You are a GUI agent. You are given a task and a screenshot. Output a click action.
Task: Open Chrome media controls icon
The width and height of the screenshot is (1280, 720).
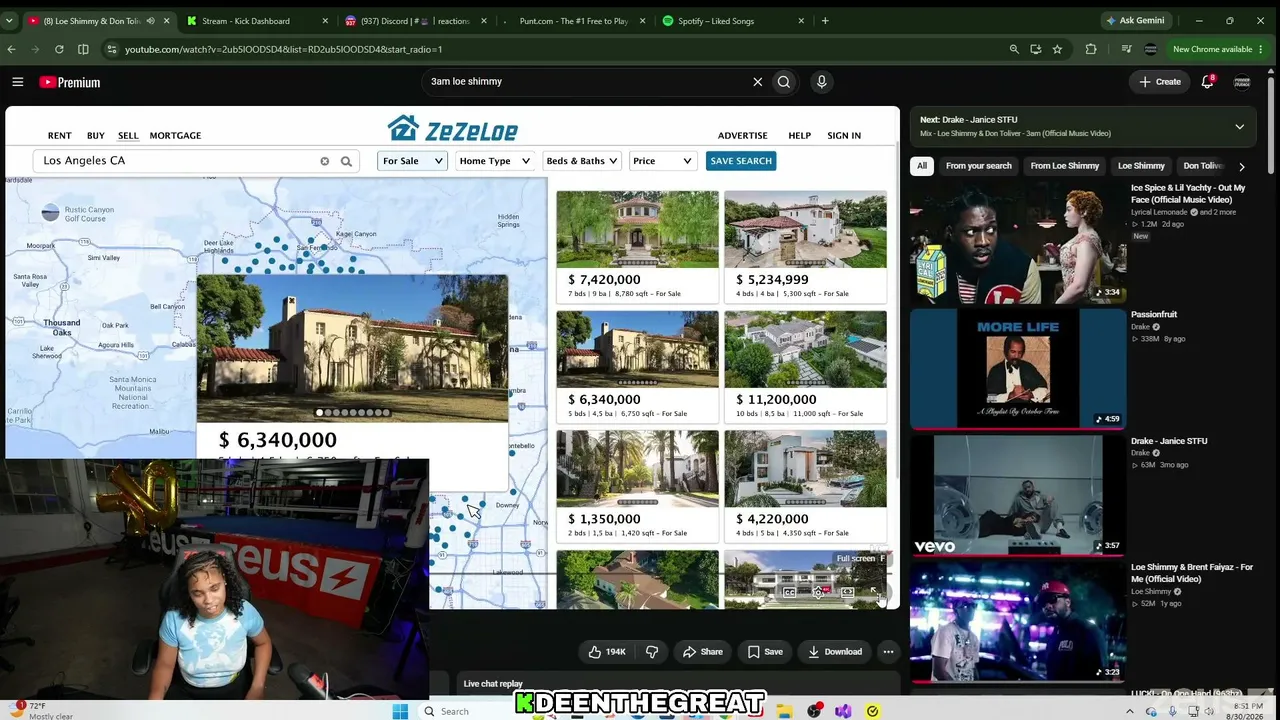pos(1127,49)
